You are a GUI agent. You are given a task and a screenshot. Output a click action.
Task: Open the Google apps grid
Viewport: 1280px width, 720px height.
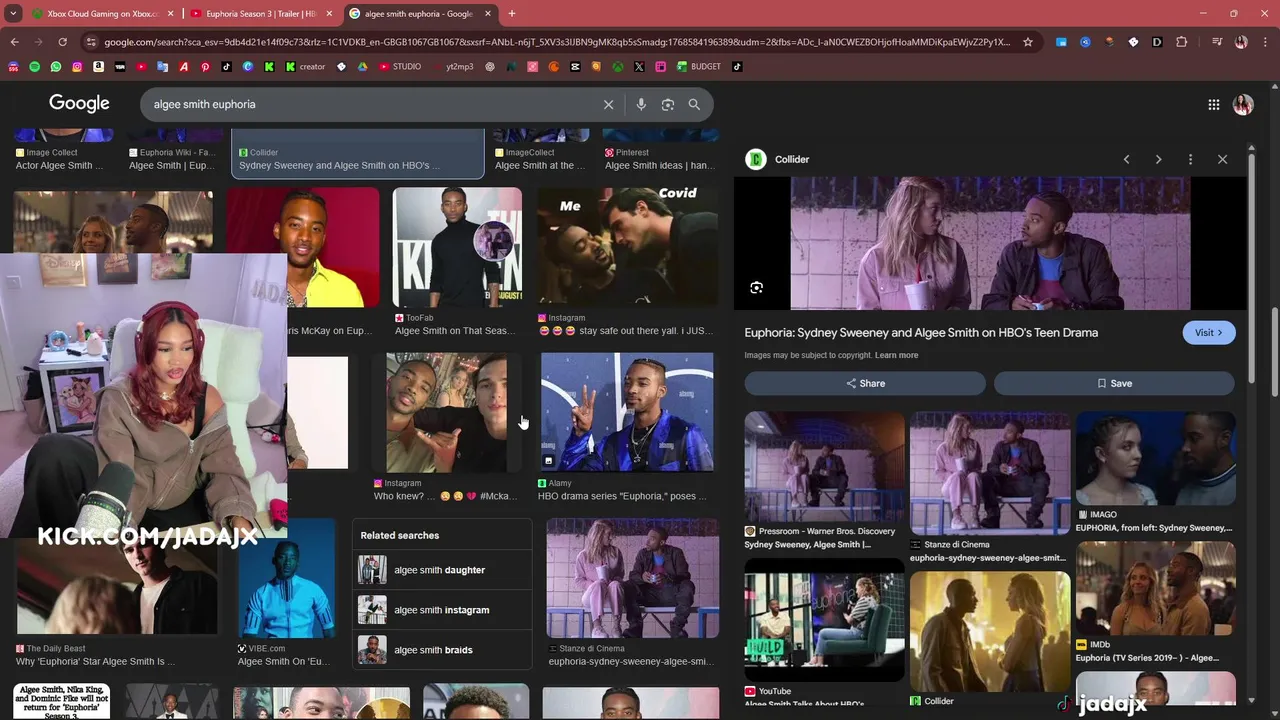pyautogui.click(x=1213, y=104)
